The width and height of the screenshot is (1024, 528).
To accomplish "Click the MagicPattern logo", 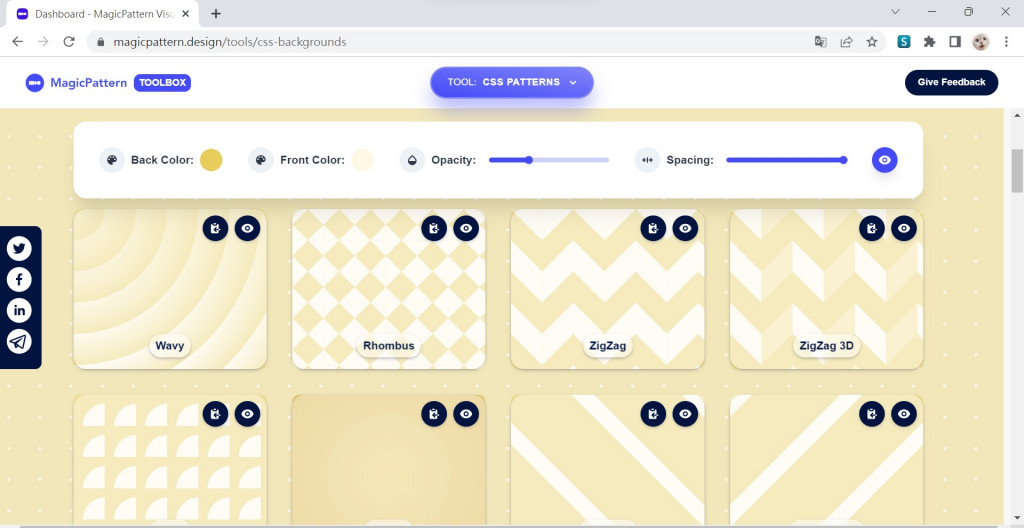I will click(x=76, y=83).
